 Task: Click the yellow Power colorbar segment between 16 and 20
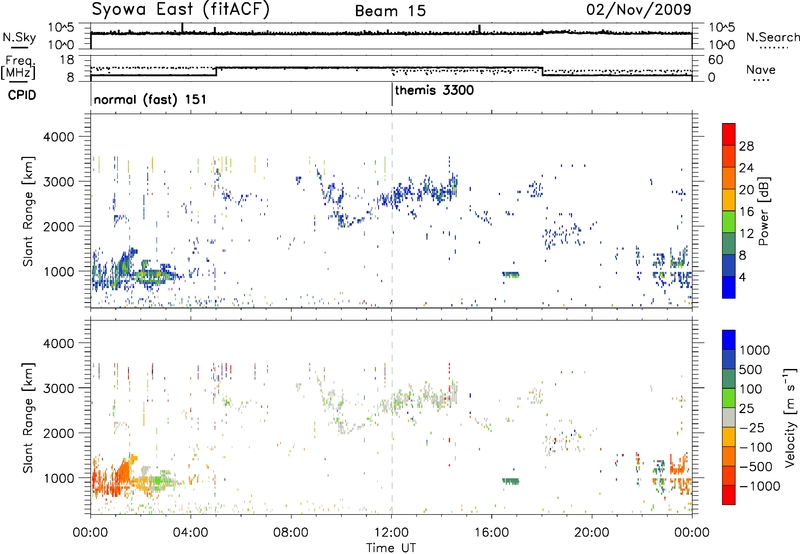click(729, 199)
